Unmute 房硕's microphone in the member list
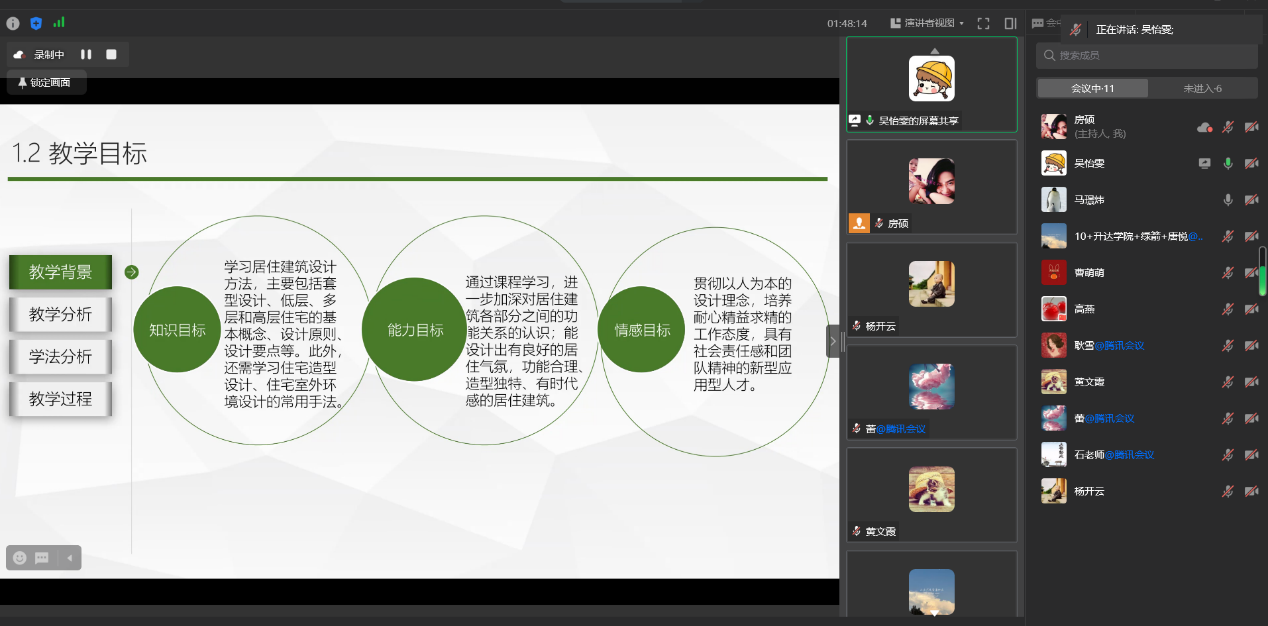This screenshot has width=1268, height=626. [1228, 127]
